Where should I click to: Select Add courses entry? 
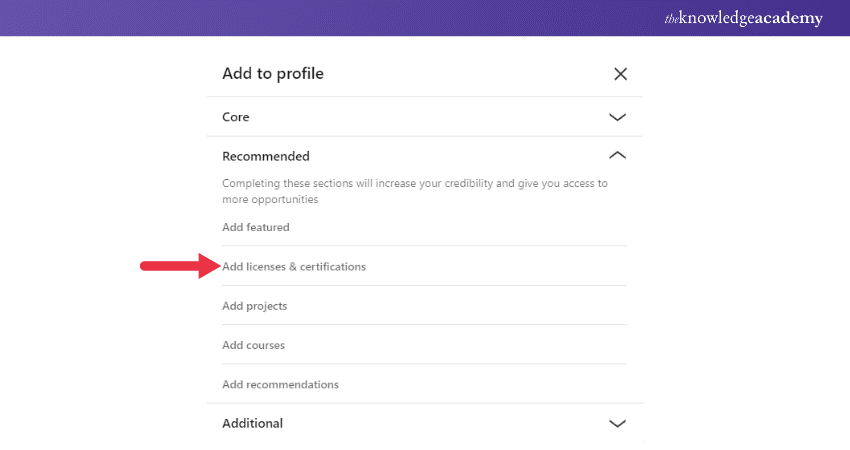coord(254,345)
